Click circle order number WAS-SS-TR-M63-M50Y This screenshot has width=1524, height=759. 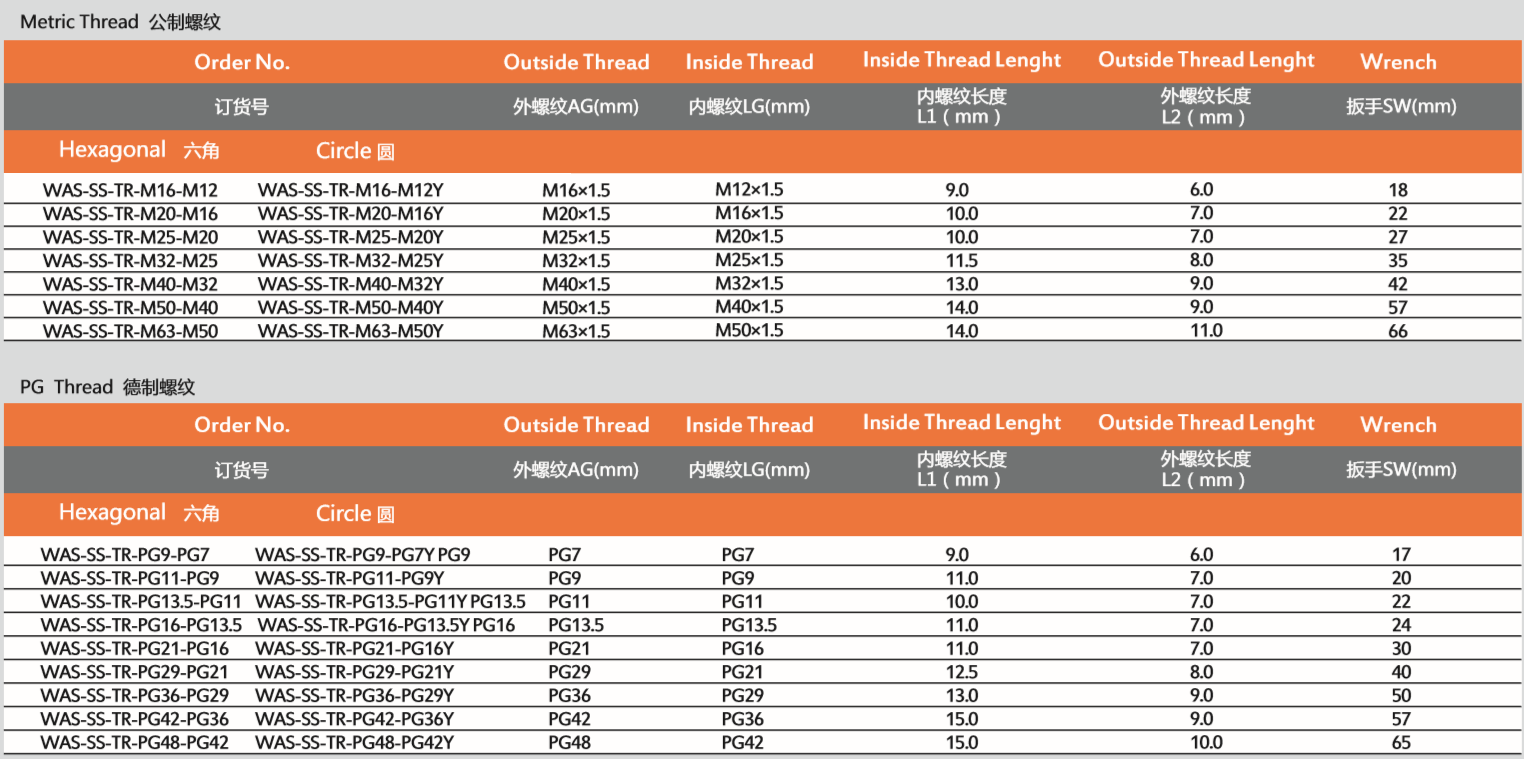click(350, 331)
